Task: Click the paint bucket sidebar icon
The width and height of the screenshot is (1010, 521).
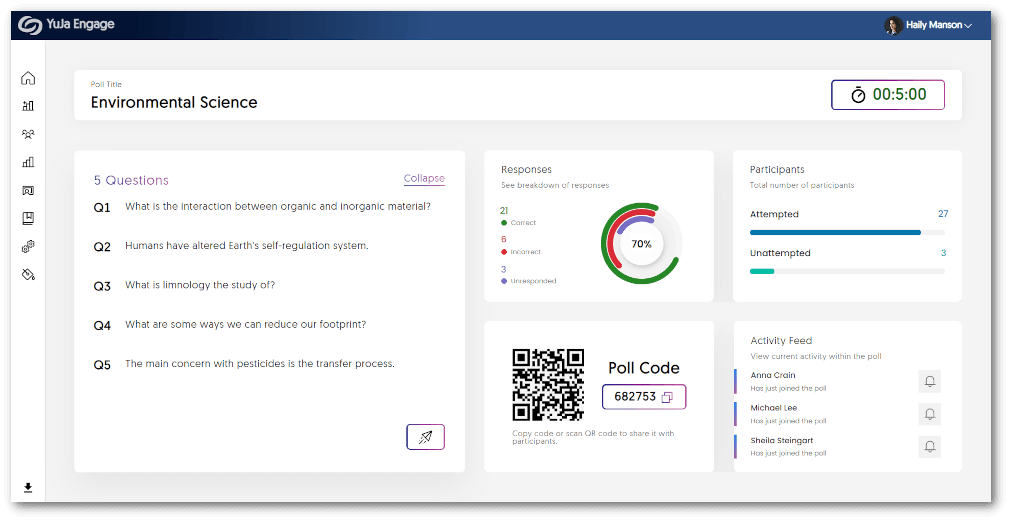Action: [28, 274]
